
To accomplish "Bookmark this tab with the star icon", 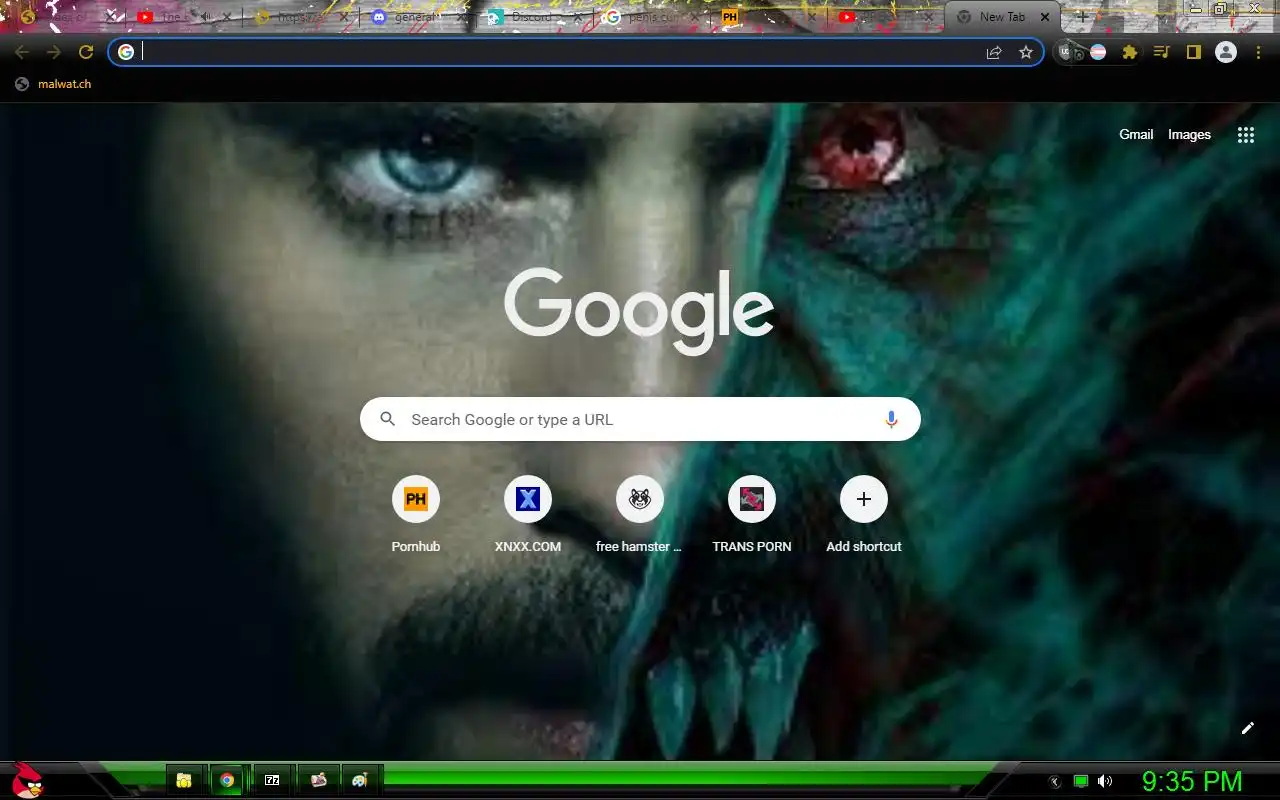I will point(1026,52).
